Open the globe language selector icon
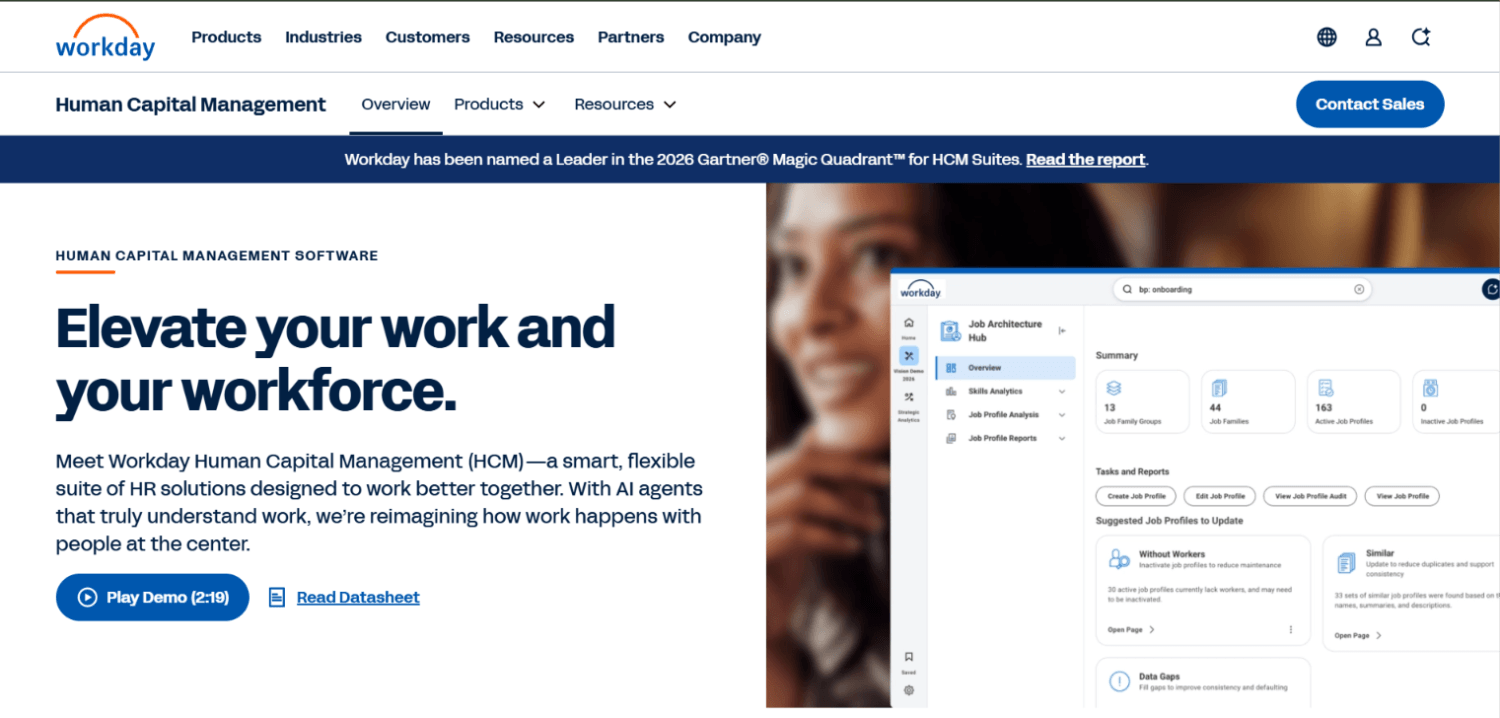 1327,37
